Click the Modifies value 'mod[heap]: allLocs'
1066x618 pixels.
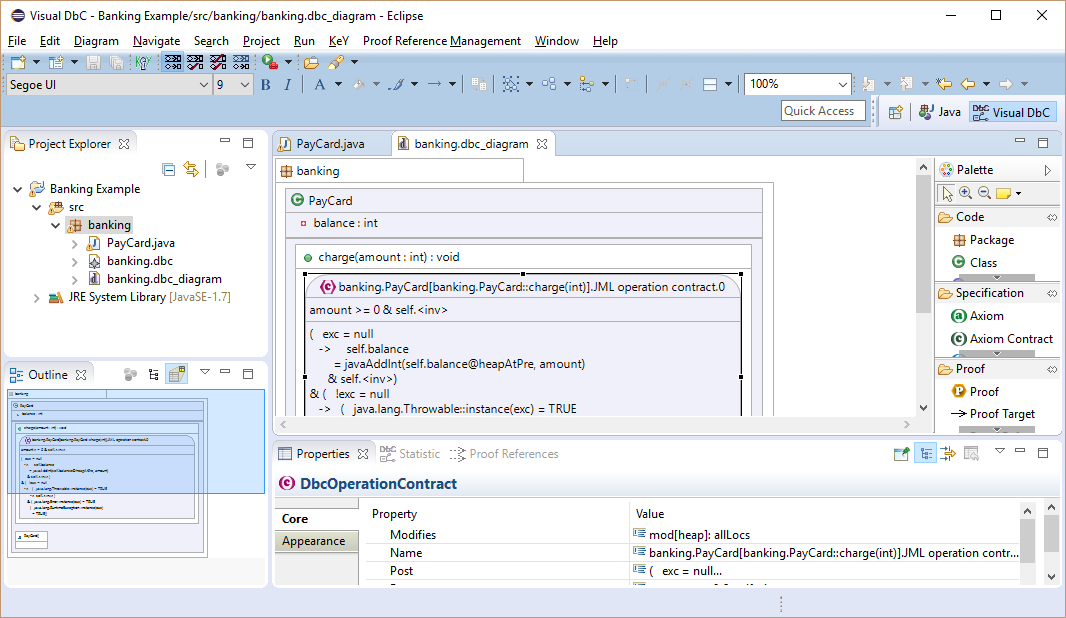click(700, 535)
